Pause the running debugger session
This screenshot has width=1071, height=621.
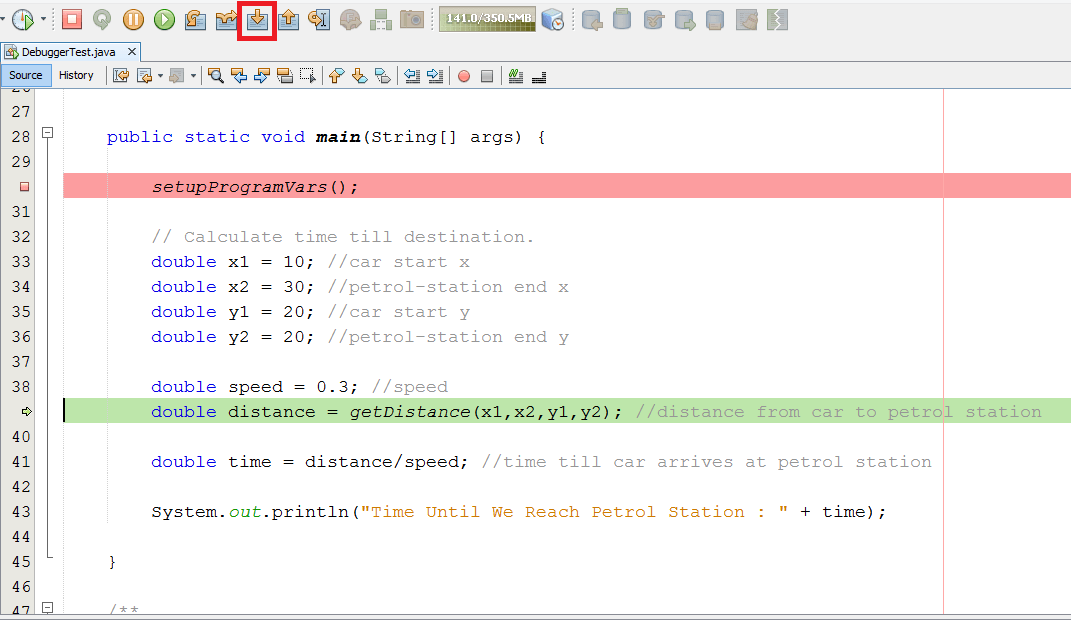(x=133, y=19)
